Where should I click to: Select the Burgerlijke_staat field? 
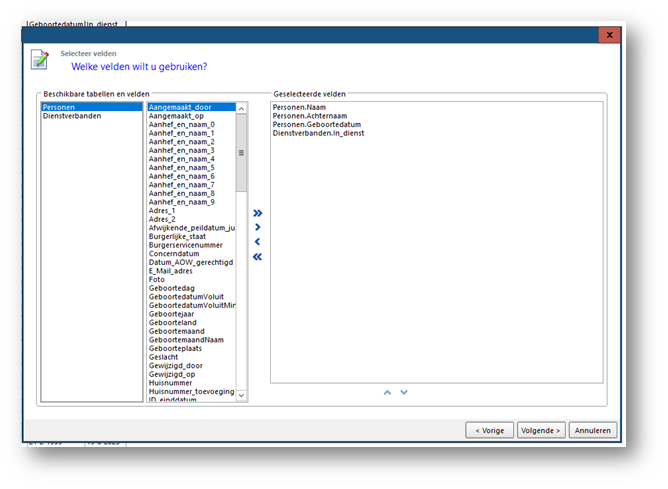click(x=191, y=236)
